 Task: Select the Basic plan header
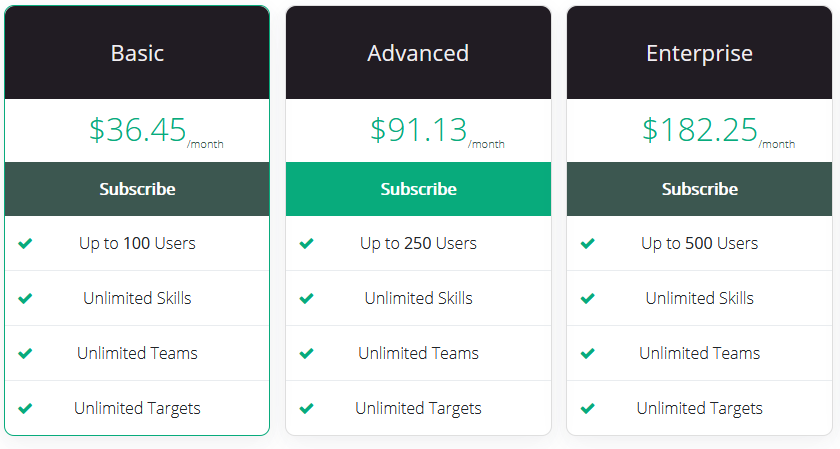tap(137, 53)
